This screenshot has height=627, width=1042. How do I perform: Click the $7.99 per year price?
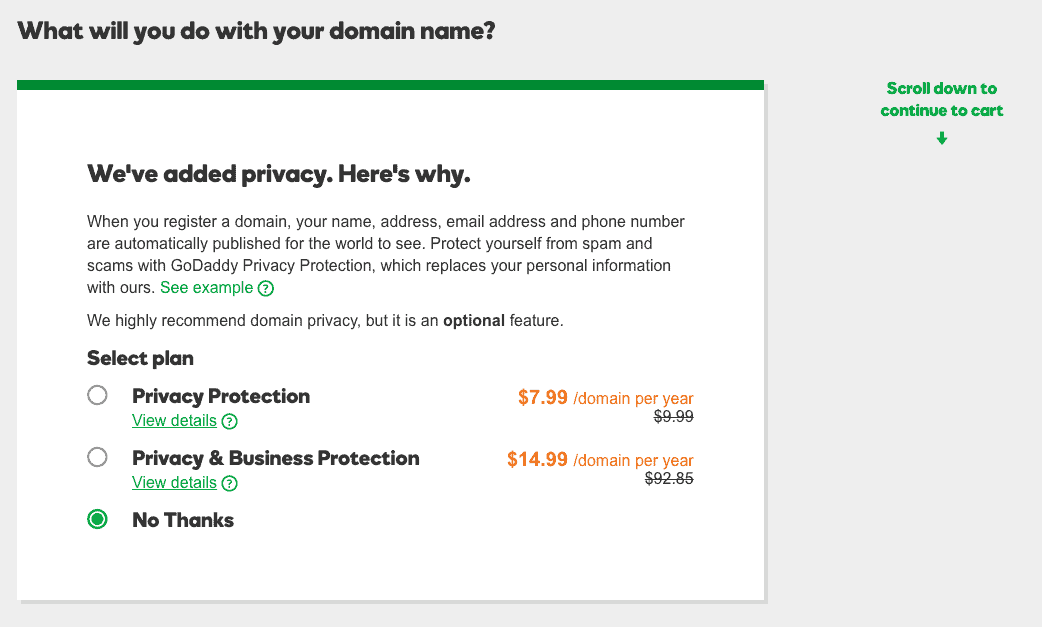(605, 397)
